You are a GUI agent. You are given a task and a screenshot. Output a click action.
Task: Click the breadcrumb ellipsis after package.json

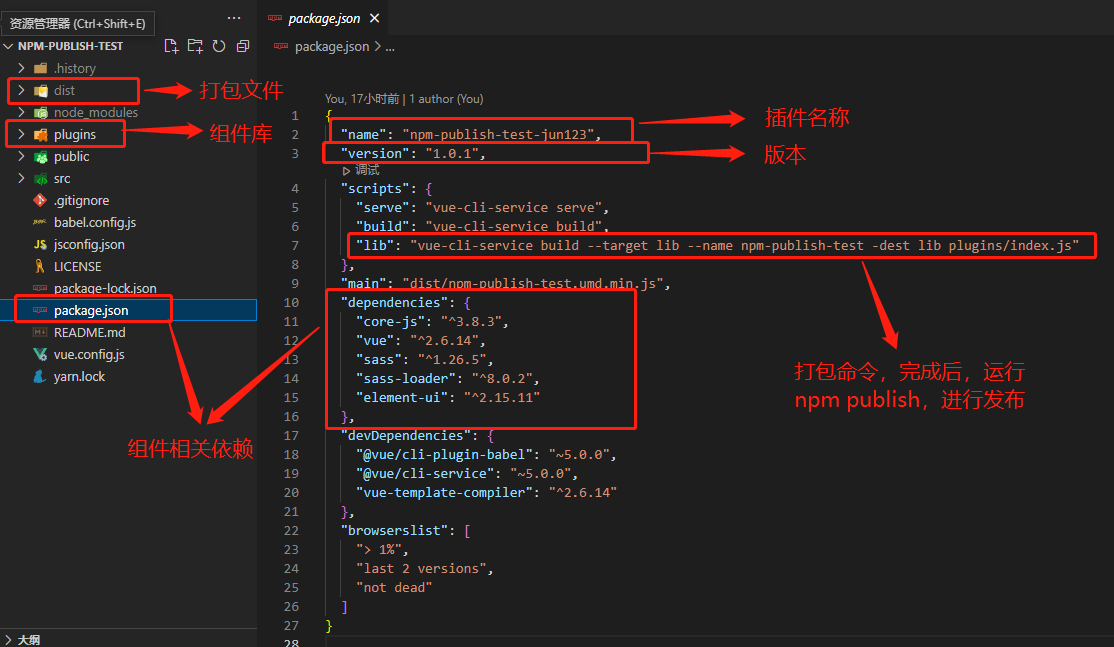tap(389, 47)
